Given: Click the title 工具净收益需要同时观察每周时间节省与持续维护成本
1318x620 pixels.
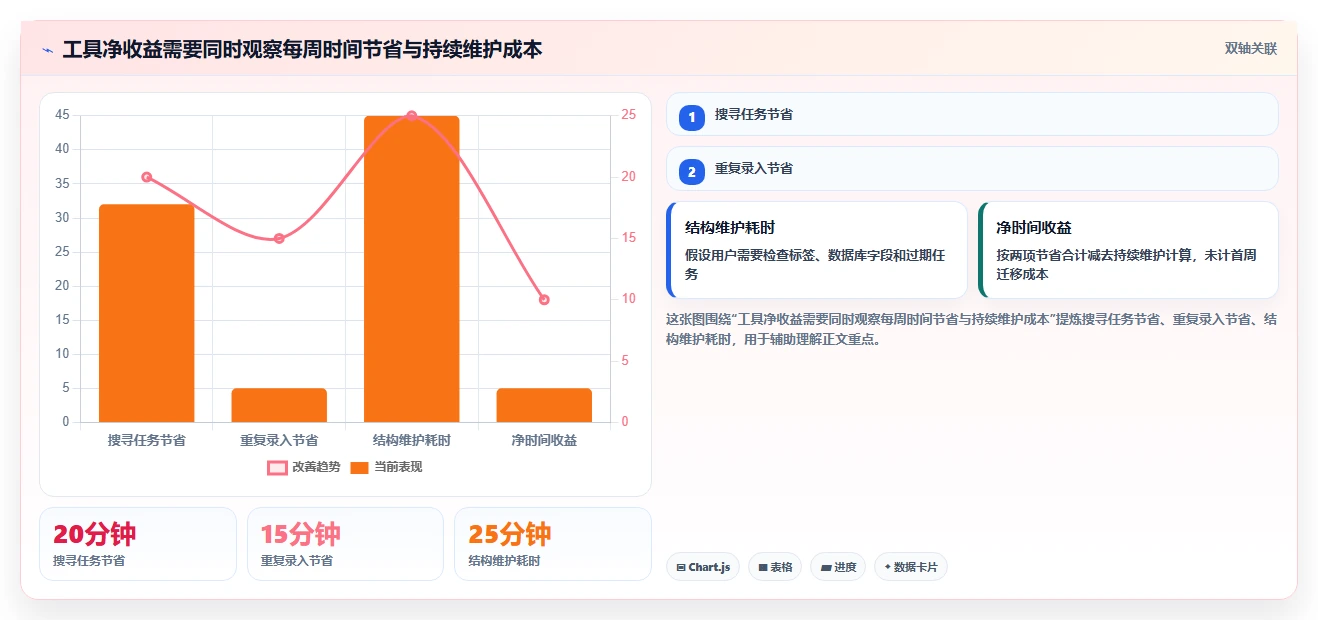Looking at the screenshot, I should point(302,49).
